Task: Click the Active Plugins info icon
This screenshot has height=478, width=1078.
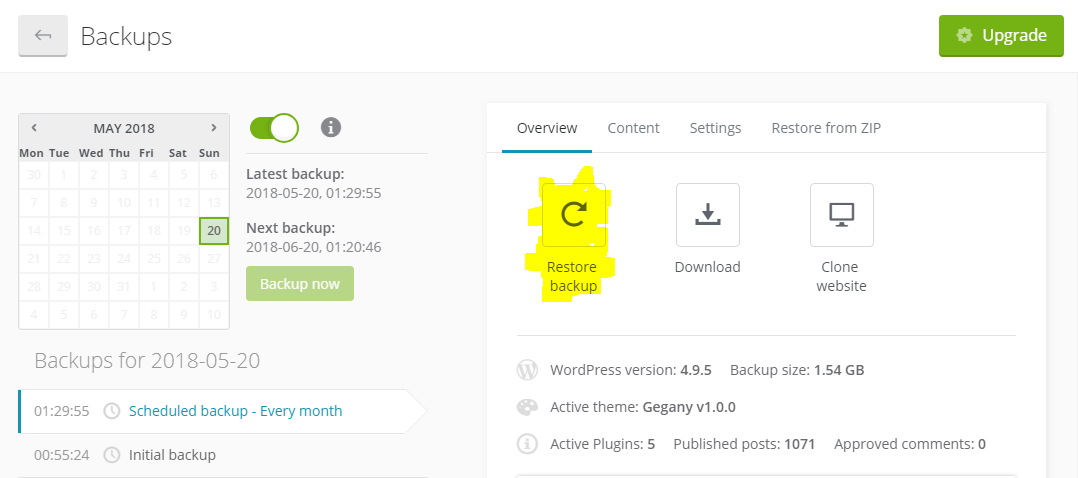Action: [x=527, y=444]
